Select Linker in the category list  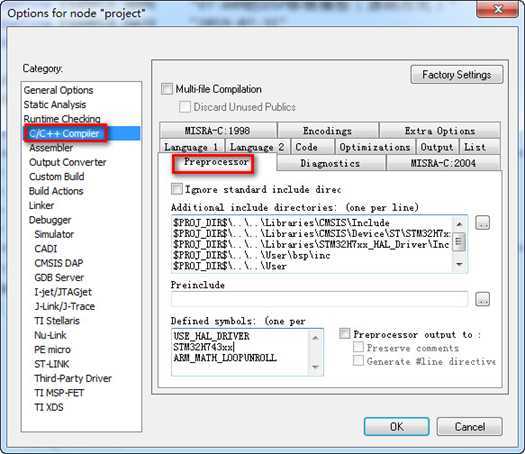[x=42, y=206]
